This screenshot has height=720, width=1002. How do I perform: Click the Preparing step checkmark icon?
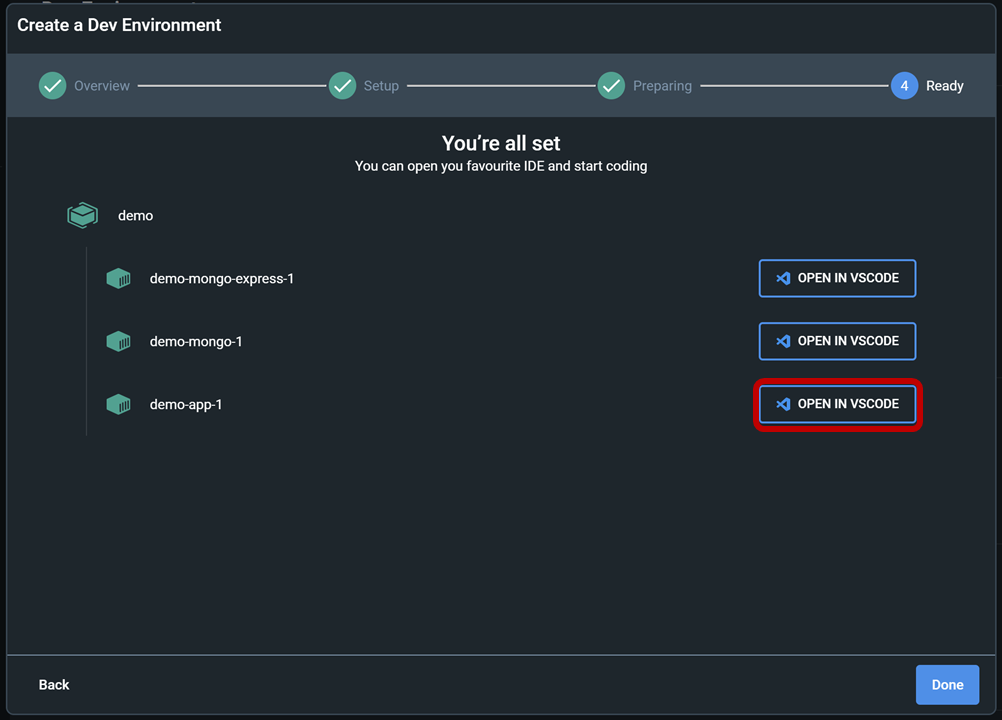[x=612, y=86]
